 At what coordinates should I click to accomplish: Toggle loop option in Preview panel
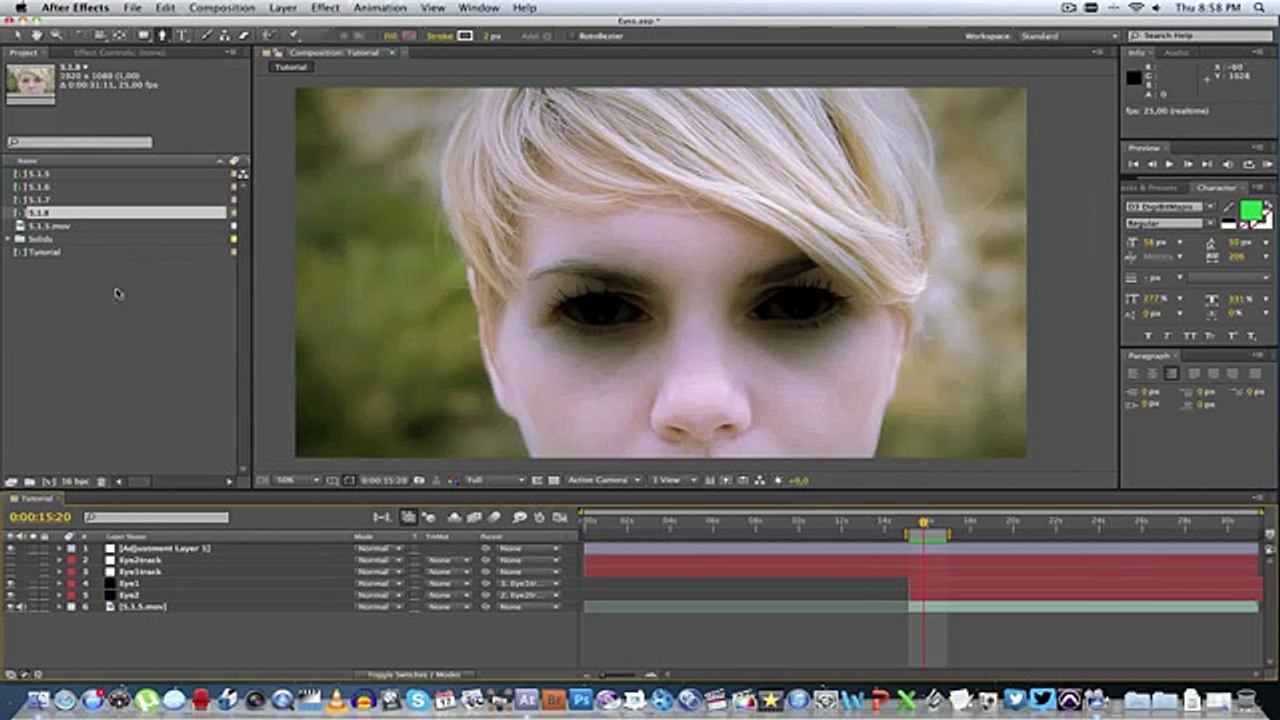[1248, 164]
